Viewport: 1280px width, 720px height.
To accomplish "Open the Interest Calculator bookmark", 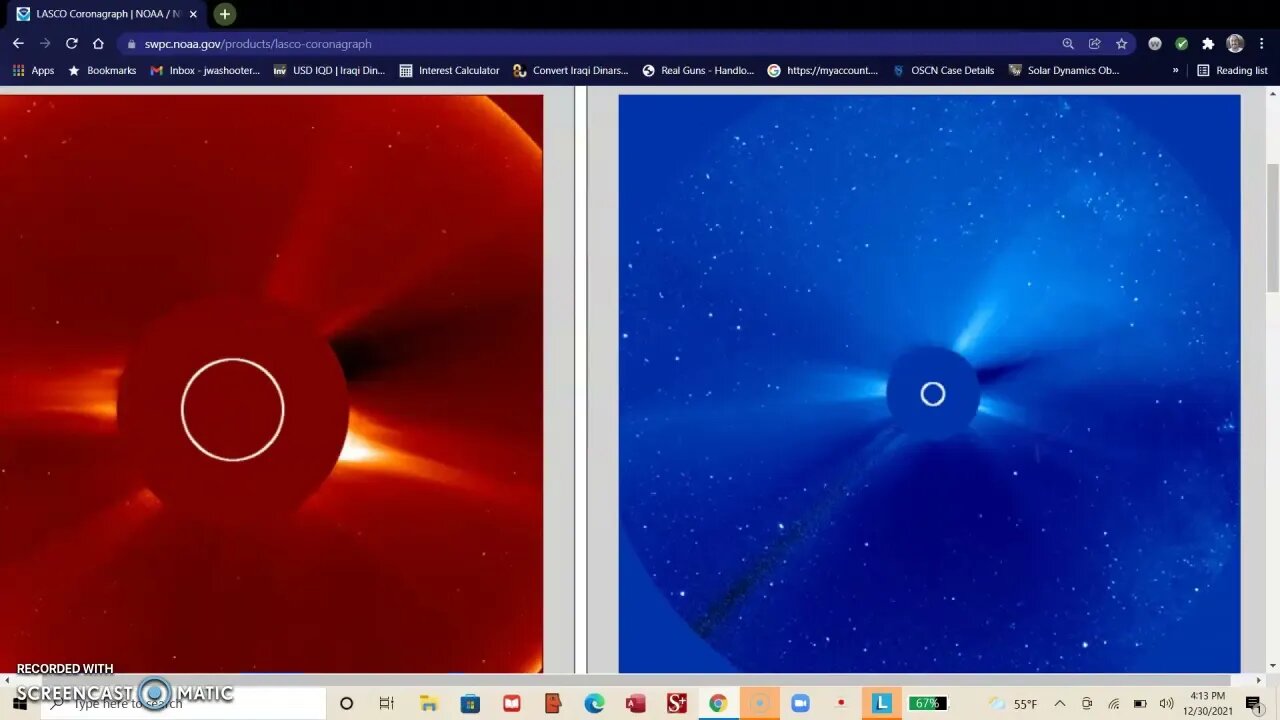I will pyautogui.click(x=449, y=71).
